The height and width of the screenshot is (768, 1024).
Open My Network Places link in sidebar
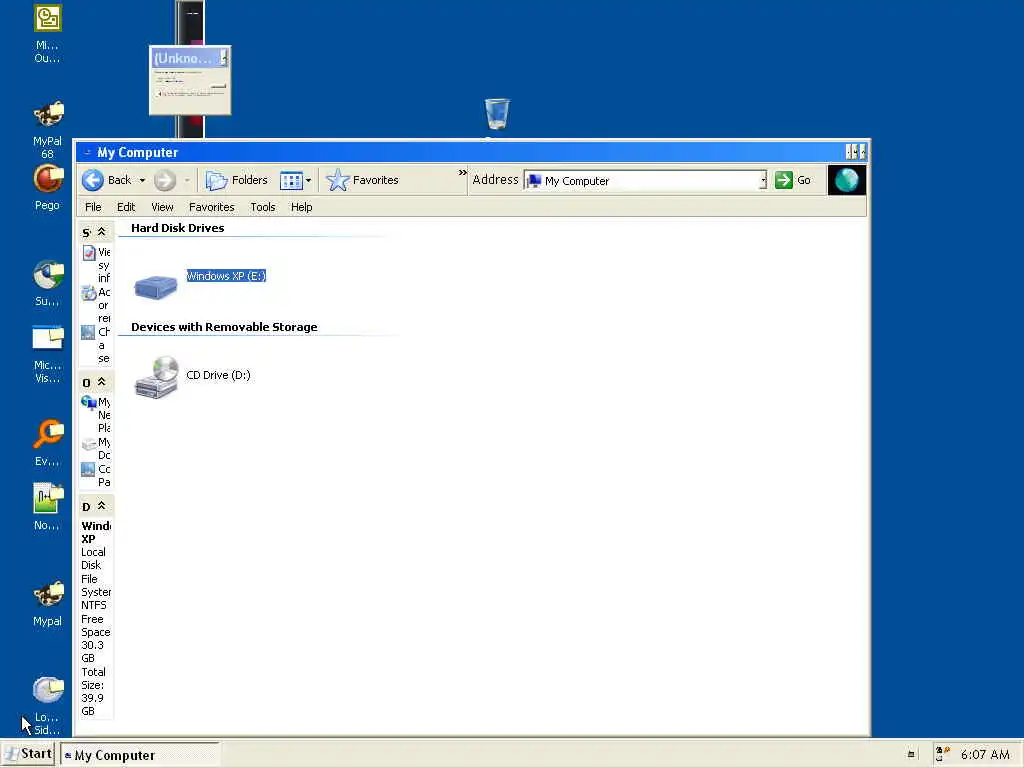coord(97,415)
